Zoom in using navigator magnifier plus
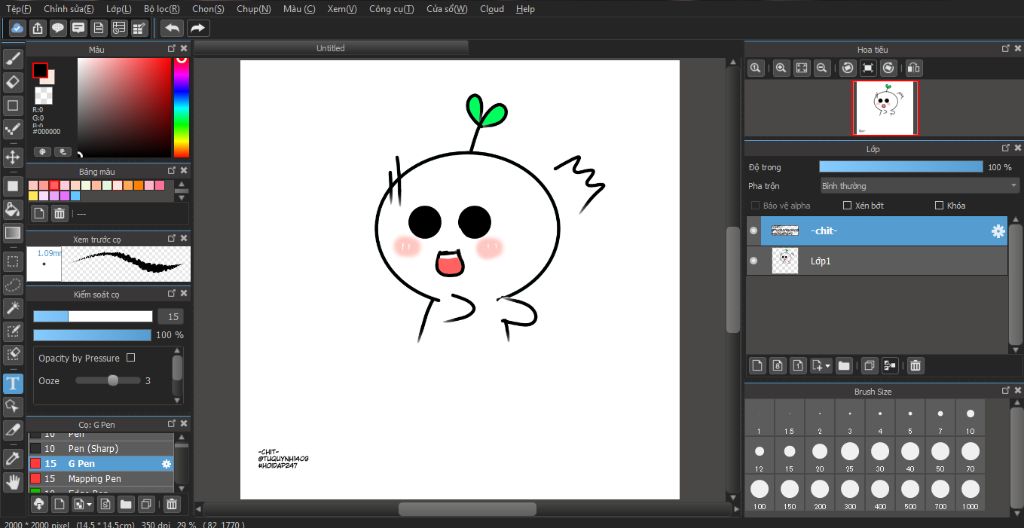This screenshot has height=528, width=1024. [780, 68]
